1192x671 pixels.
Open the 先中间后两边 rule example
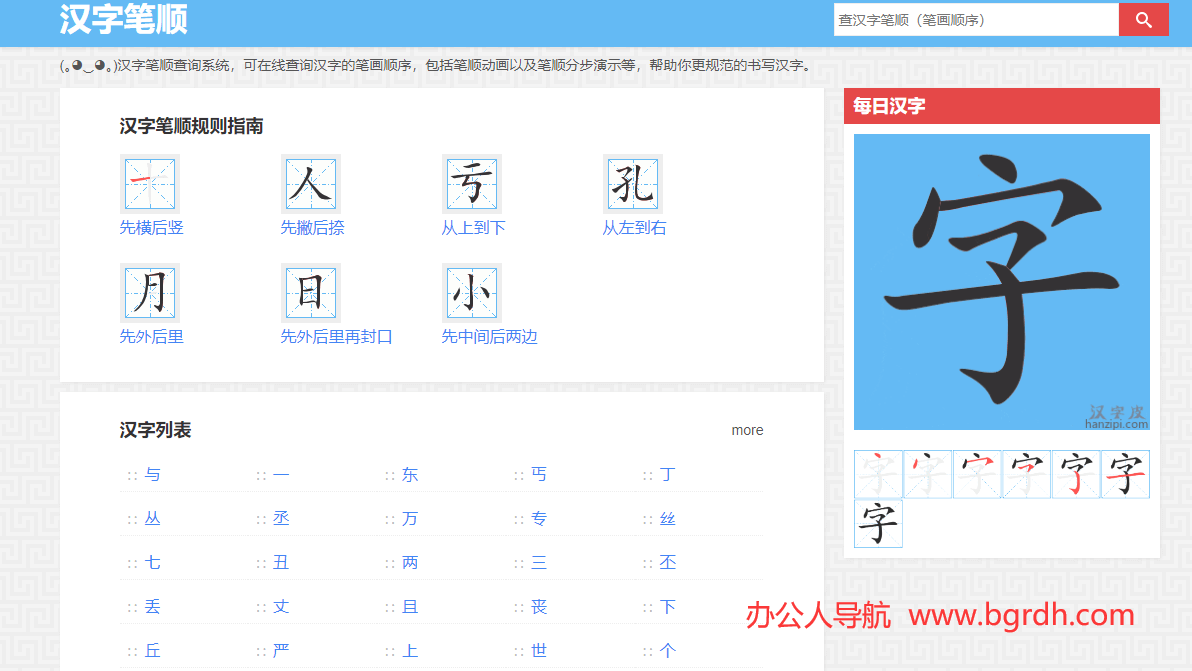click(x=471, y=292)
